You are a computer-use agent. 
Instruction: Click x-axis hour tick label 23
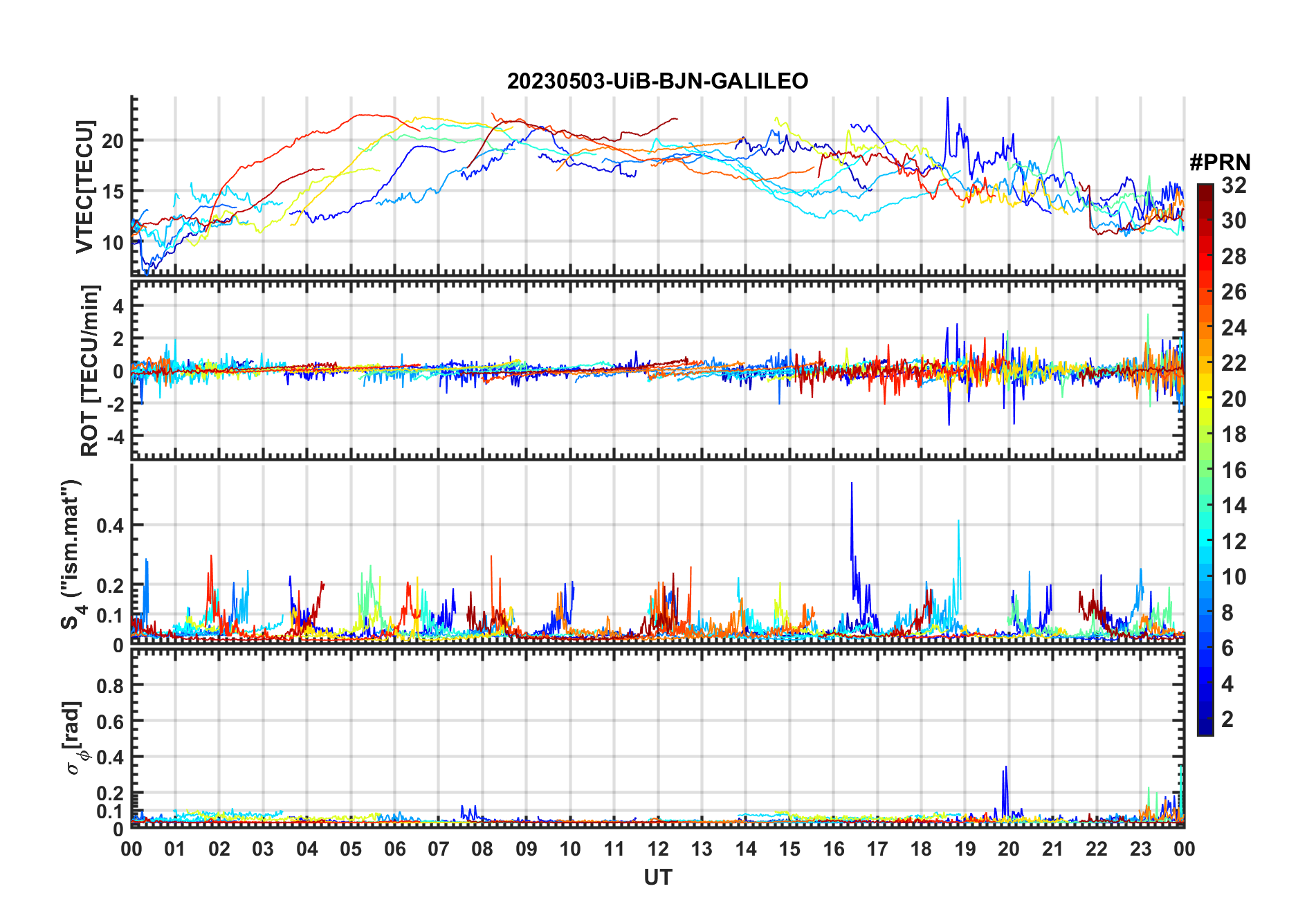click(x=1141, y=849)
